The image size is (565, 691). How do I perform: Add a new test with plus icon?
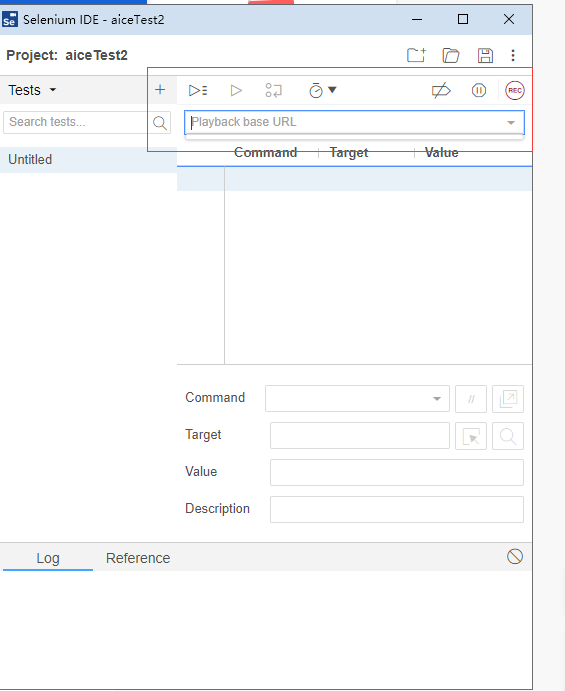160,90
